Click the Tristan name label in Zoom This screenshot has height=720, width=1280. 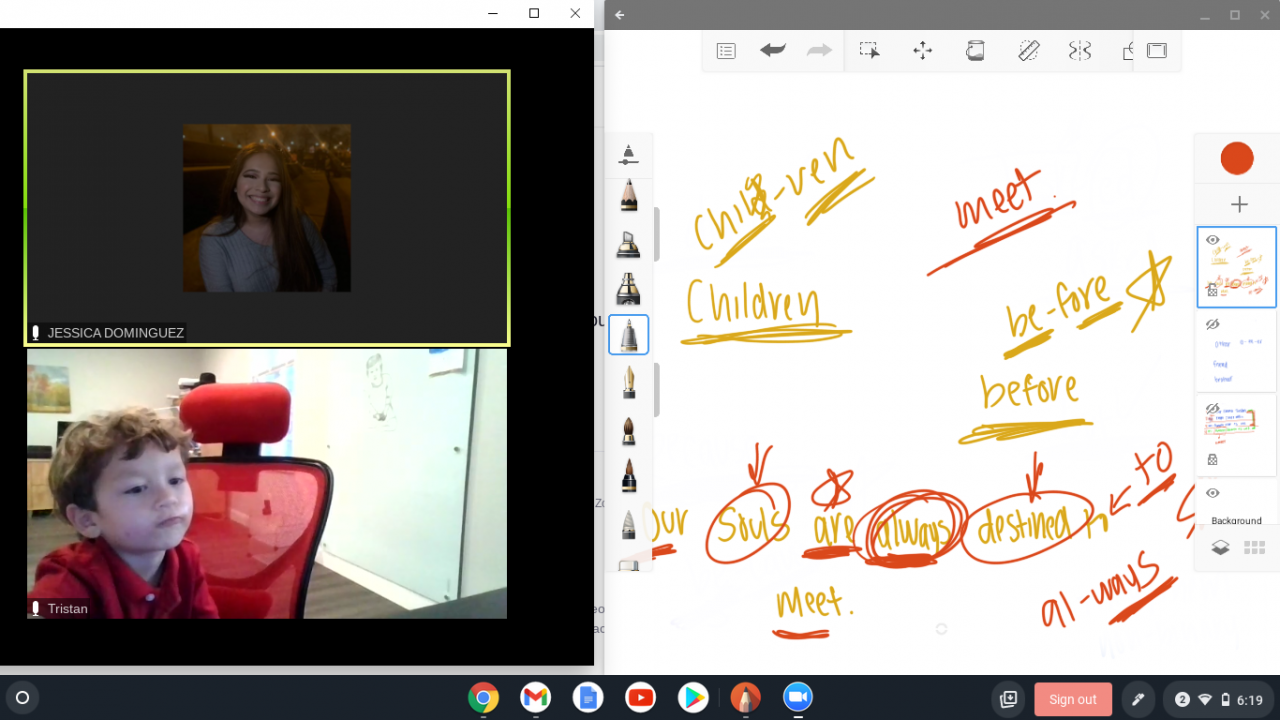coord(68,608)
